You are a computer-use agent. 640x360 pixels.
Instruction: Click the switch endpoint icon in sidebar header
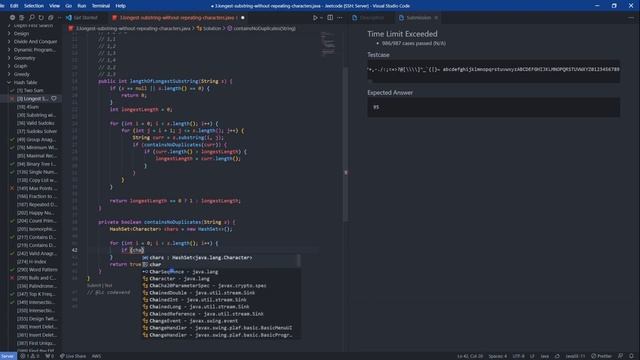click(x=22, y=18)
